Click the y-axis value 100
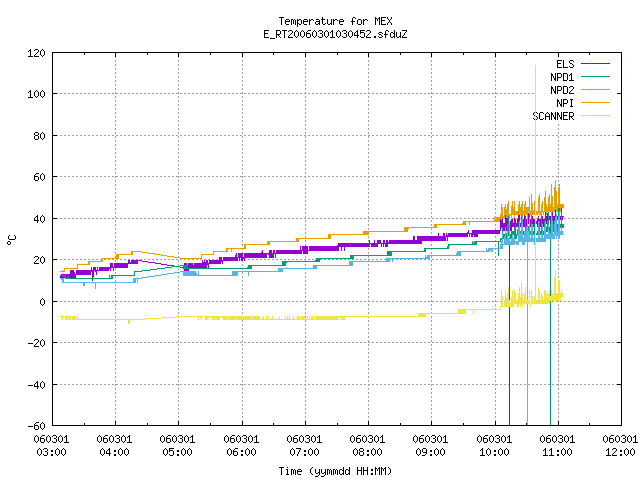Viewport: 640px width, 480px height. tap(36, 94)
